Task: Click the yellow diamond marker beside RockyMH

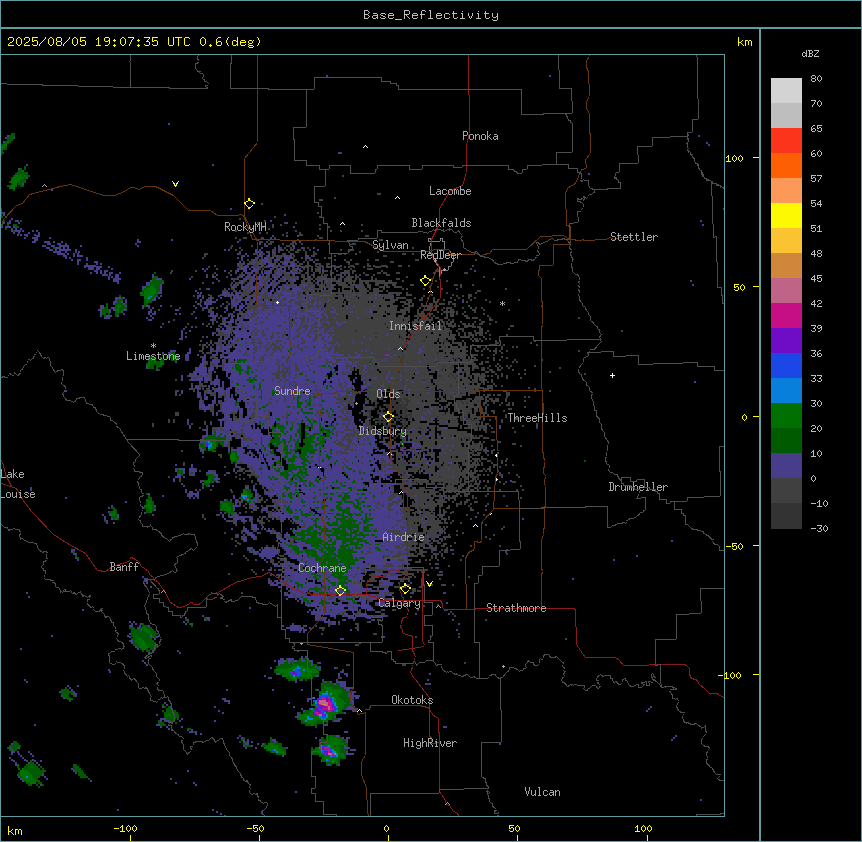Action: pos(250,204)
